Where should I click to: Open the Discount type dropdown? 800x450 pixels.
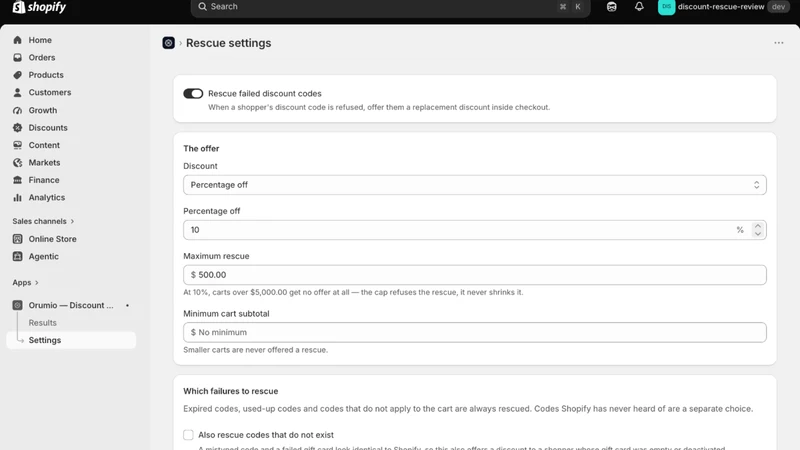pos(474,185)
